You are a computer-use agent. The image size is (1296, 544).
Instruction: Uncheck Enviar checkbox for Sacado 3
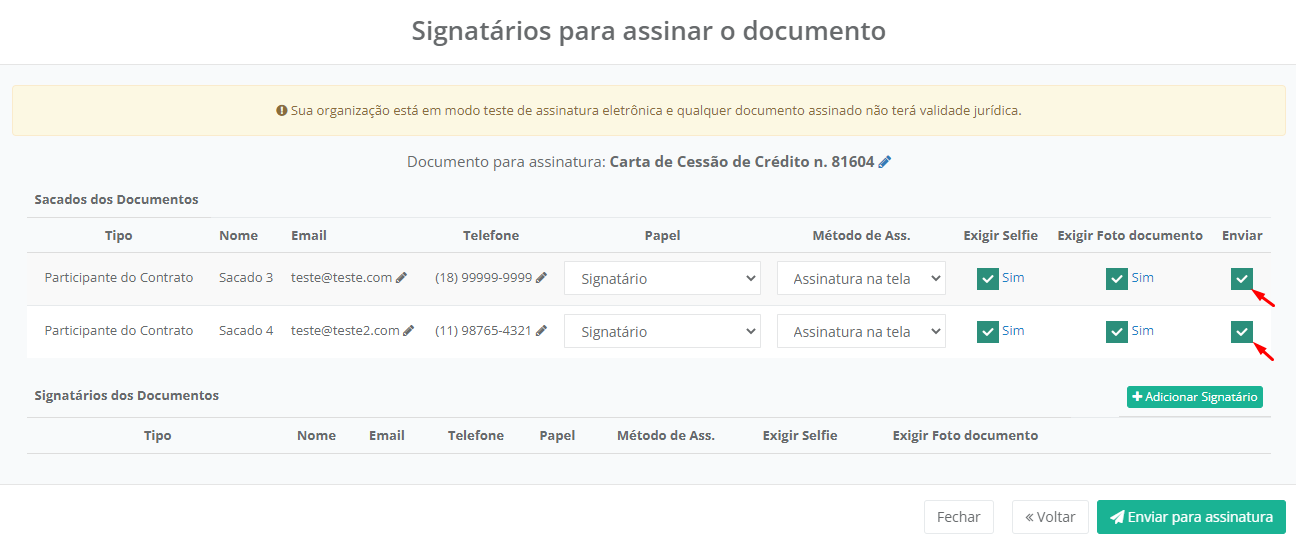tap(1242, 279)
